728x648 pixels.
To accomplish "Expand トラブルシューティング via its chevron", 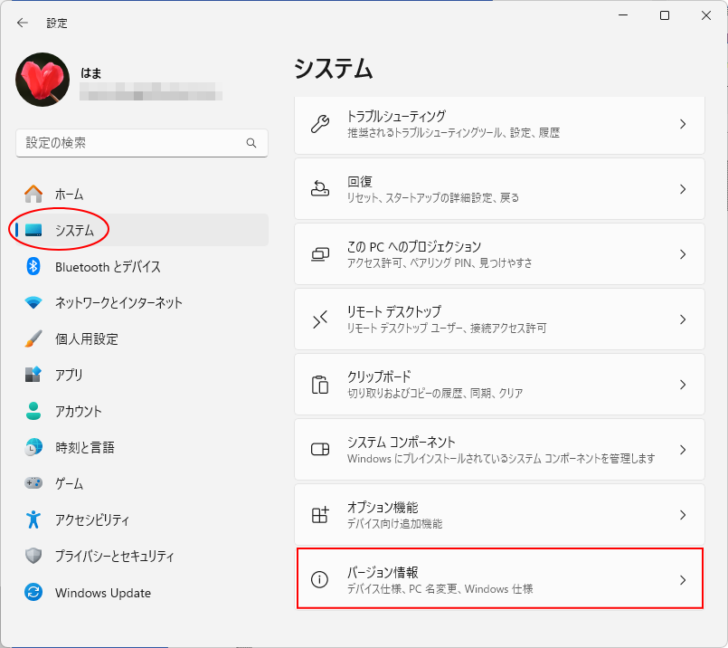I will coord(682,124).
